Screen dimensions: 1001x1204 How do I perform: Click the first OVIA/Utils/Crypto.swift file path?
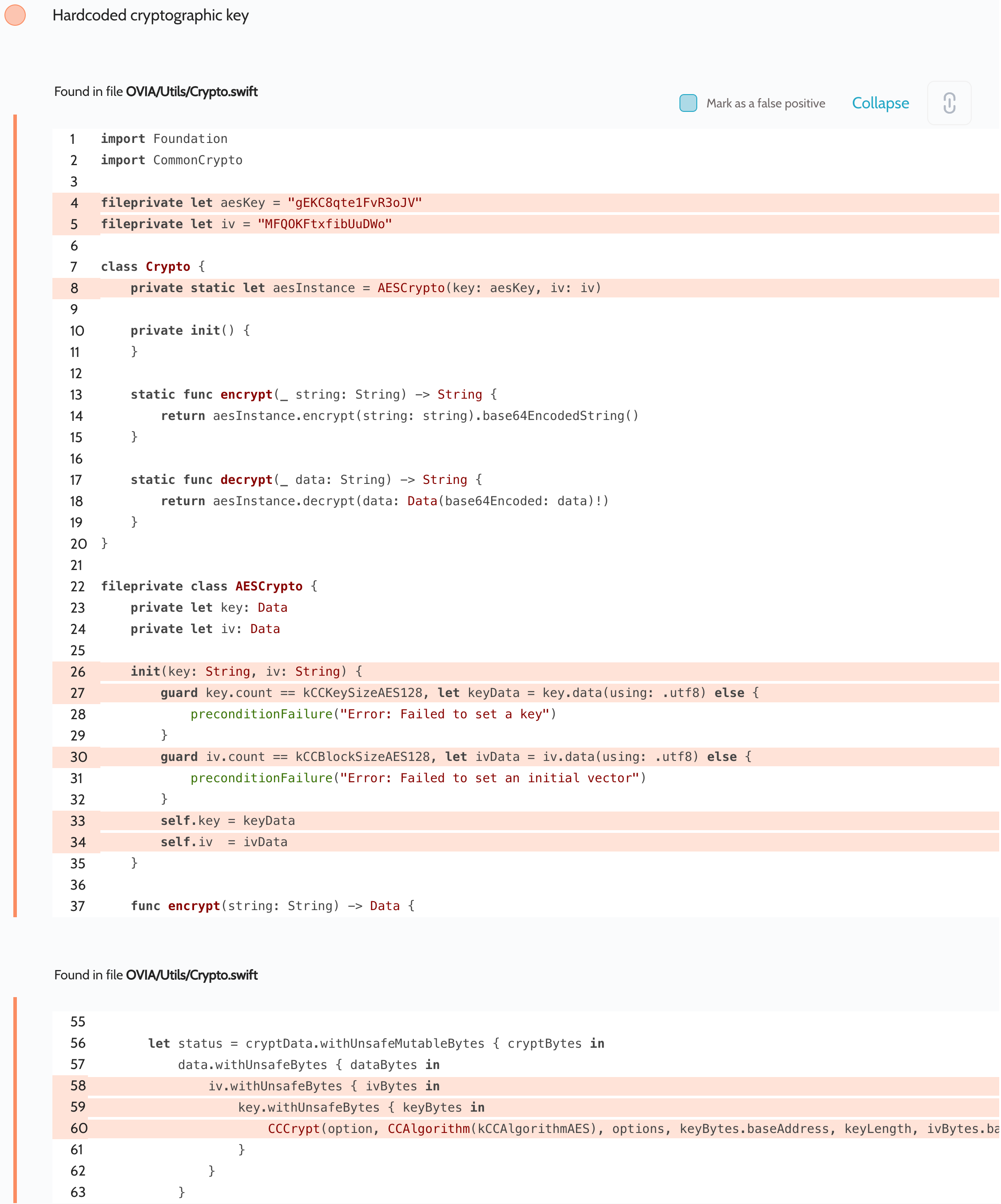tap(191, 92)
